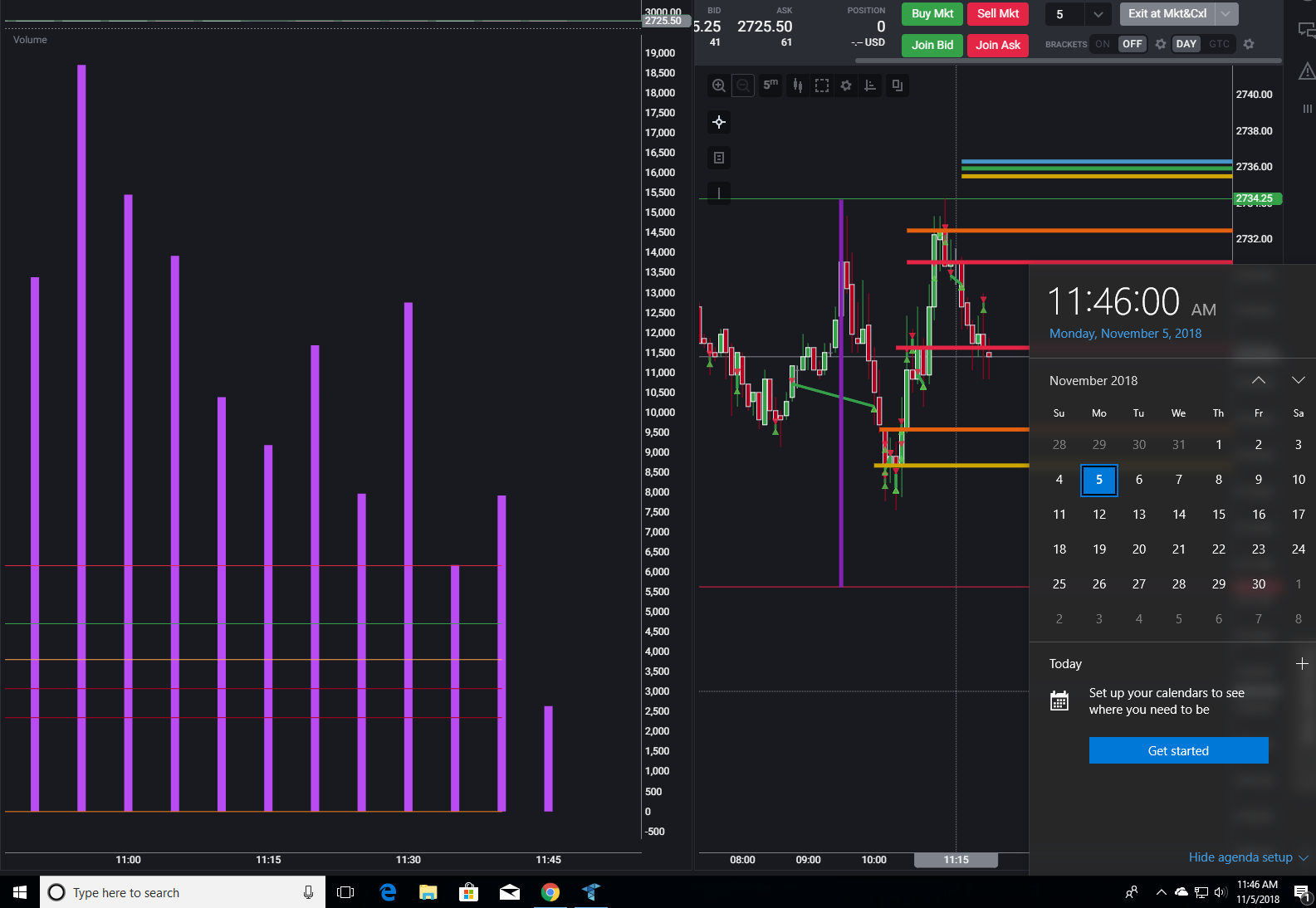Open the side panel with three vertical bars icon
Viewport: 1316px width, 908px height.
[x=1308, y=109]
